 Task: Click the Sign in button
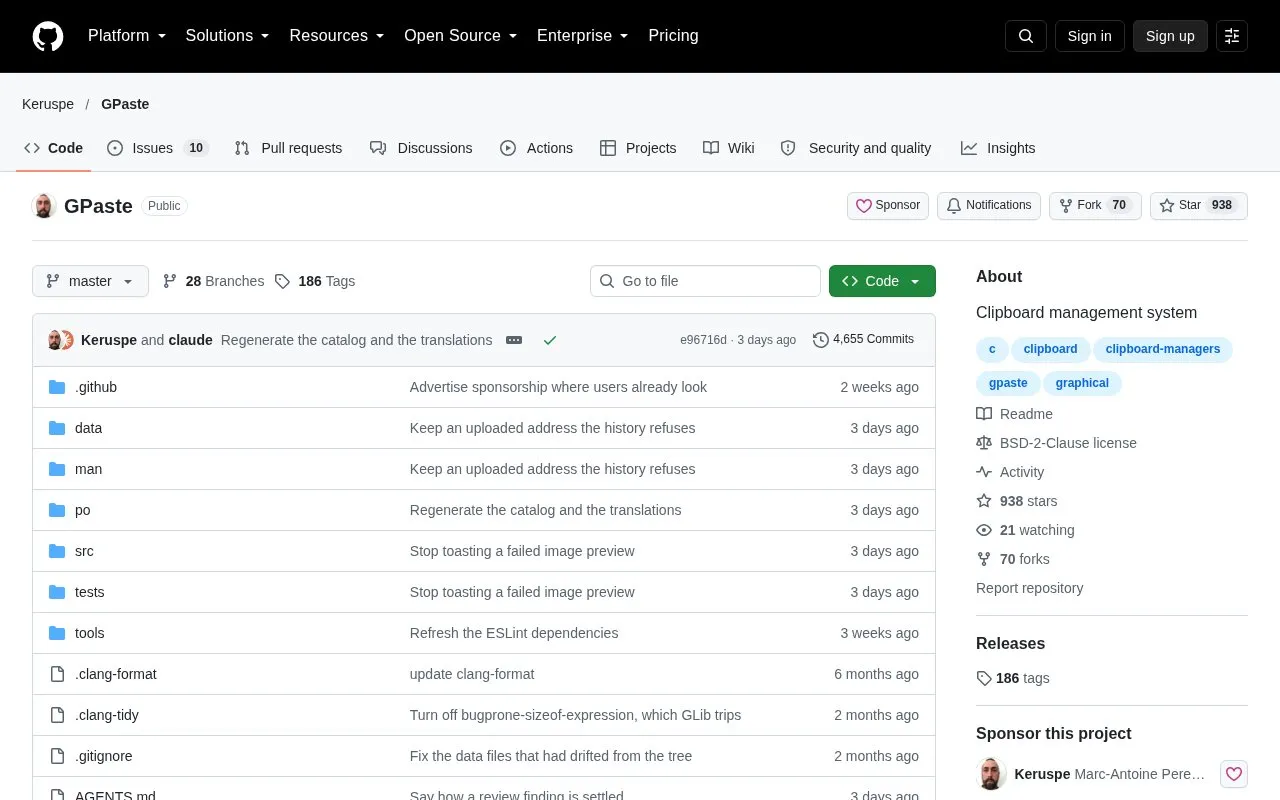1089,36
